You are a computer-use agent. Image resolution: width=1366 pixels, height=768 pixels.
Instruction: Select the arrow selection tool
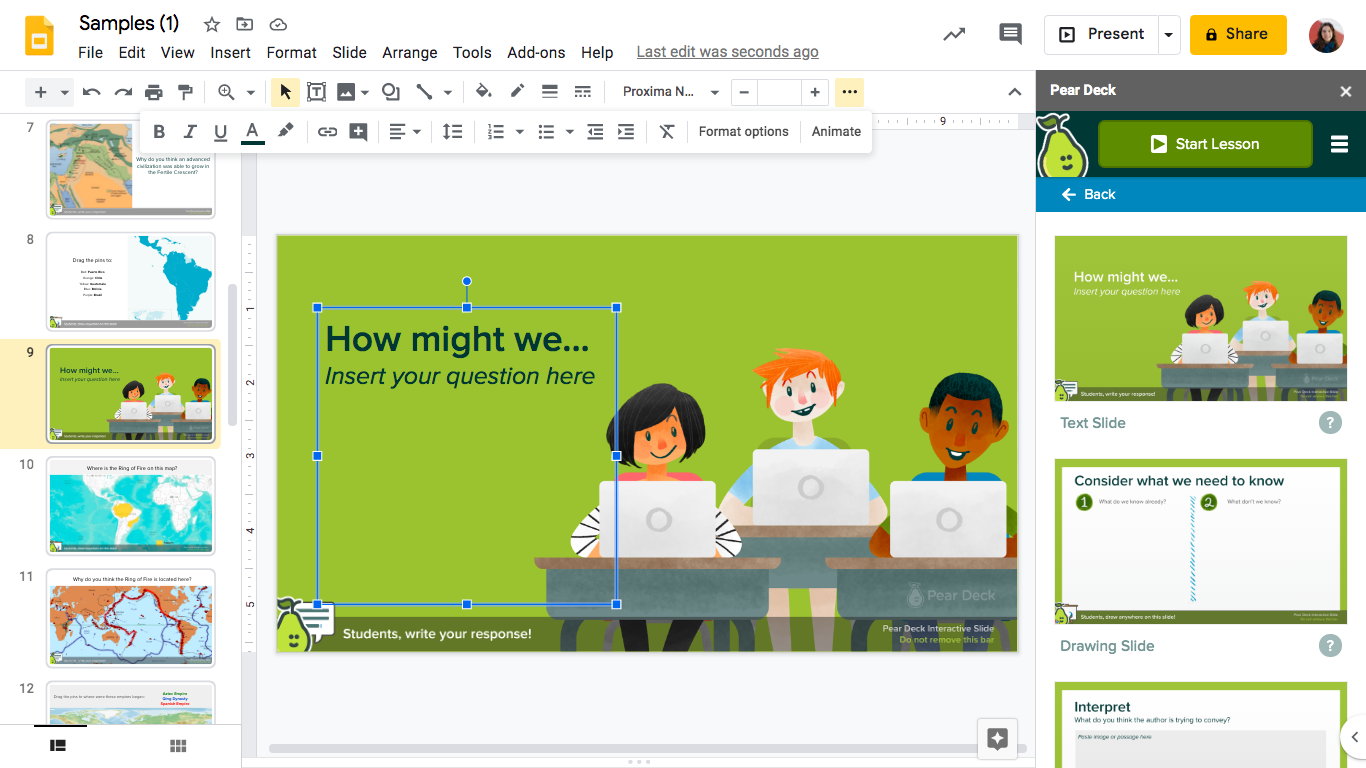tap(285, 92)
